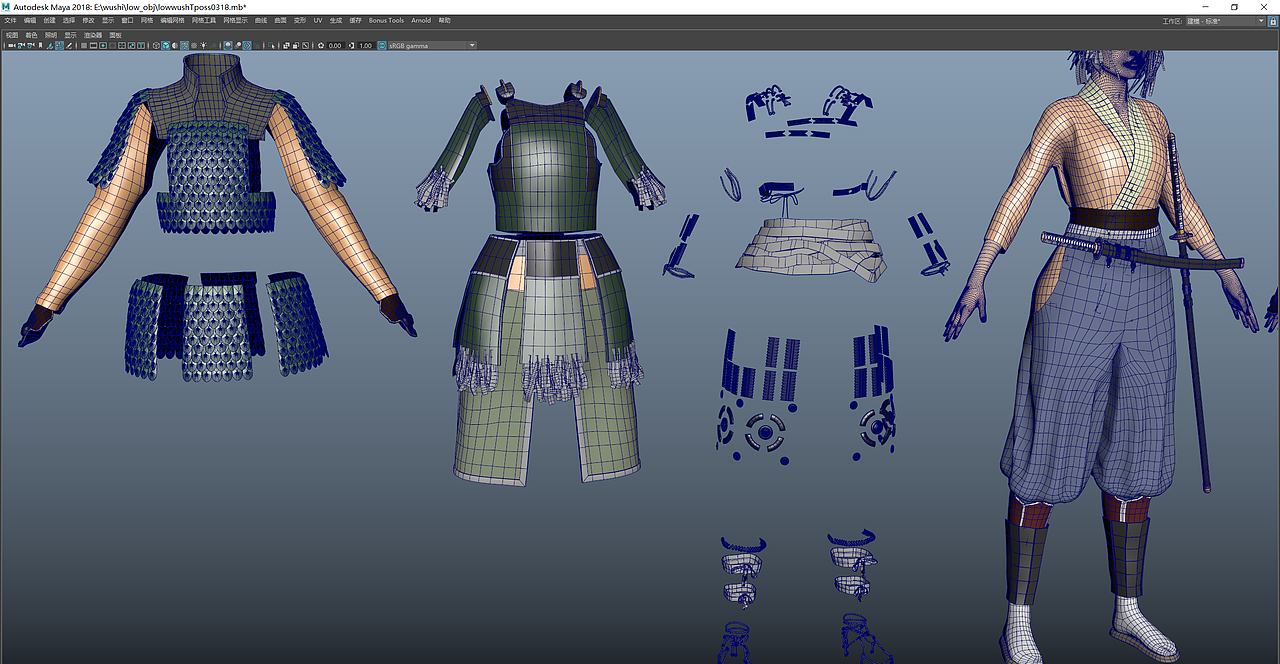
Task: Click the gamma value field 1.00
Action: click(x=366, y=45)
